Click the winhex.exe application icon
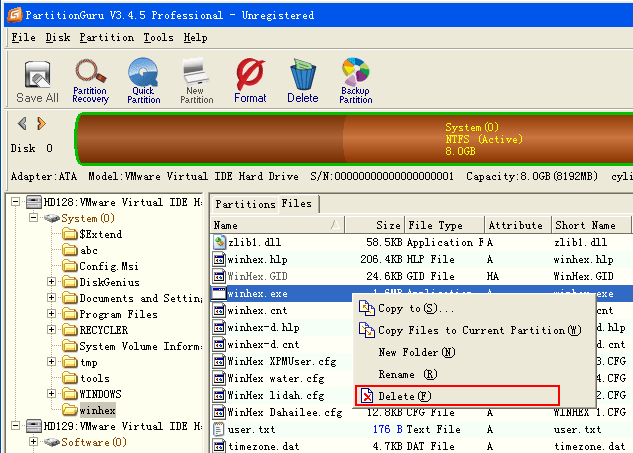The width and height of the screenshot is (633, 453). tap(219, 293)
